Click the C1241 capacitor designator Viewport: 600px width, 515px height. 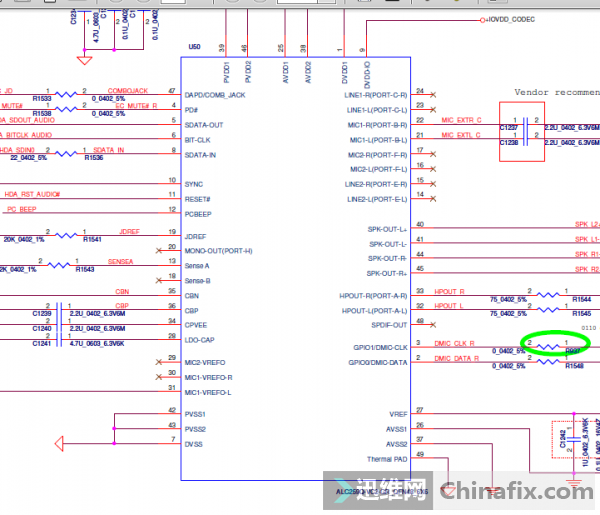click(x=42, y=344)
